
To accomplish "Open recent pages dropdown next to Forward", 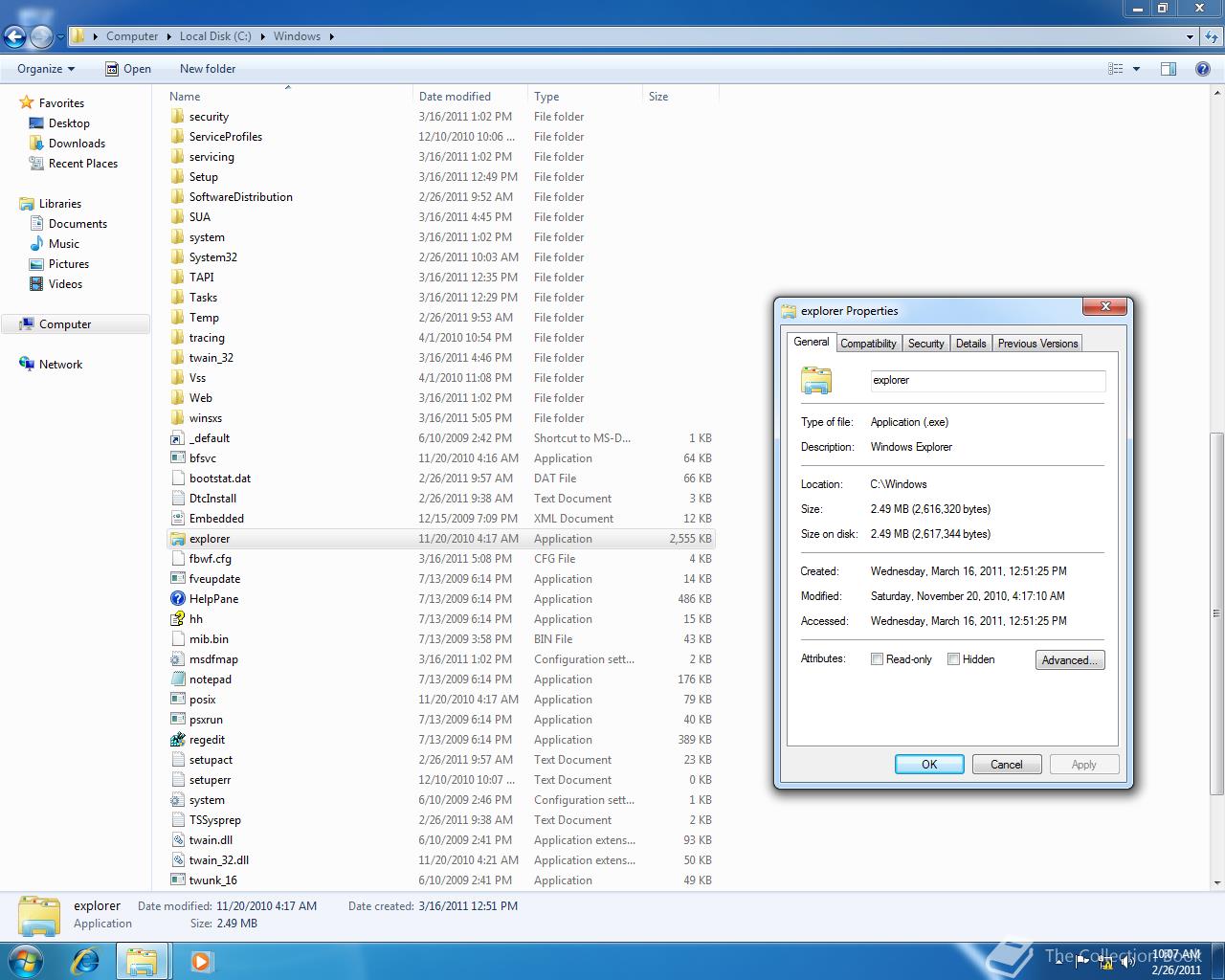I will coord(60,37).
